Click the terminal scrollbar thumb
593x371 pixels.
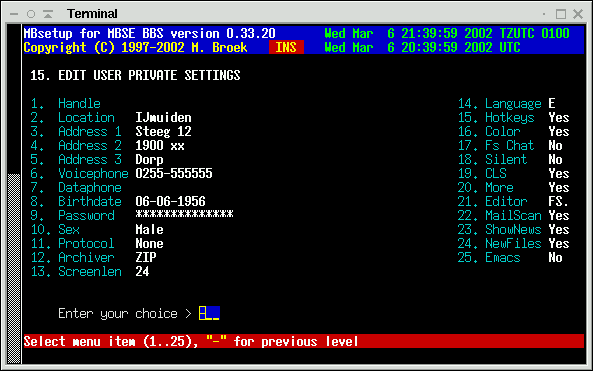click(x=14, y=268)
